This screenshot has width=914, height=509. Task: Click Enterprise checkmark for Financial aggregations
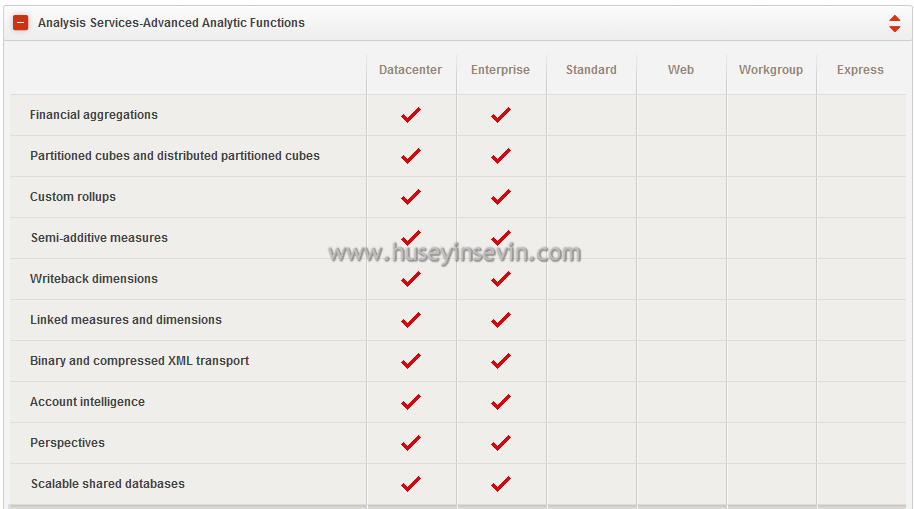[x=501, y=115]
